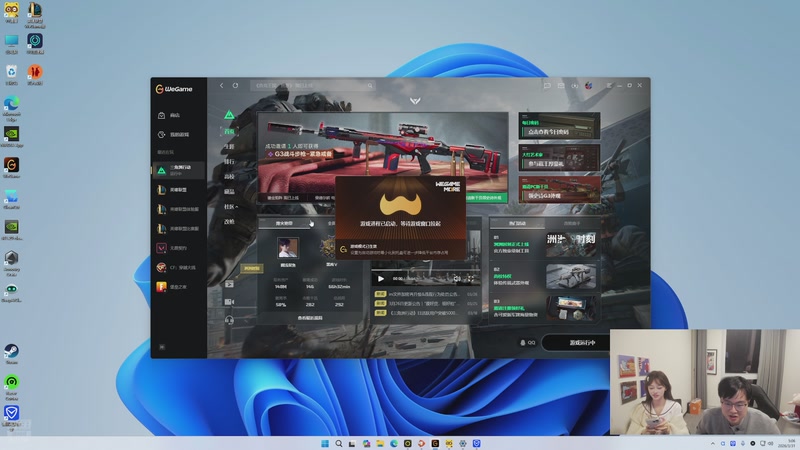Click the terminal icon in game side nav
This screenshot has width=800, height=450.
[x=230, y=284]
